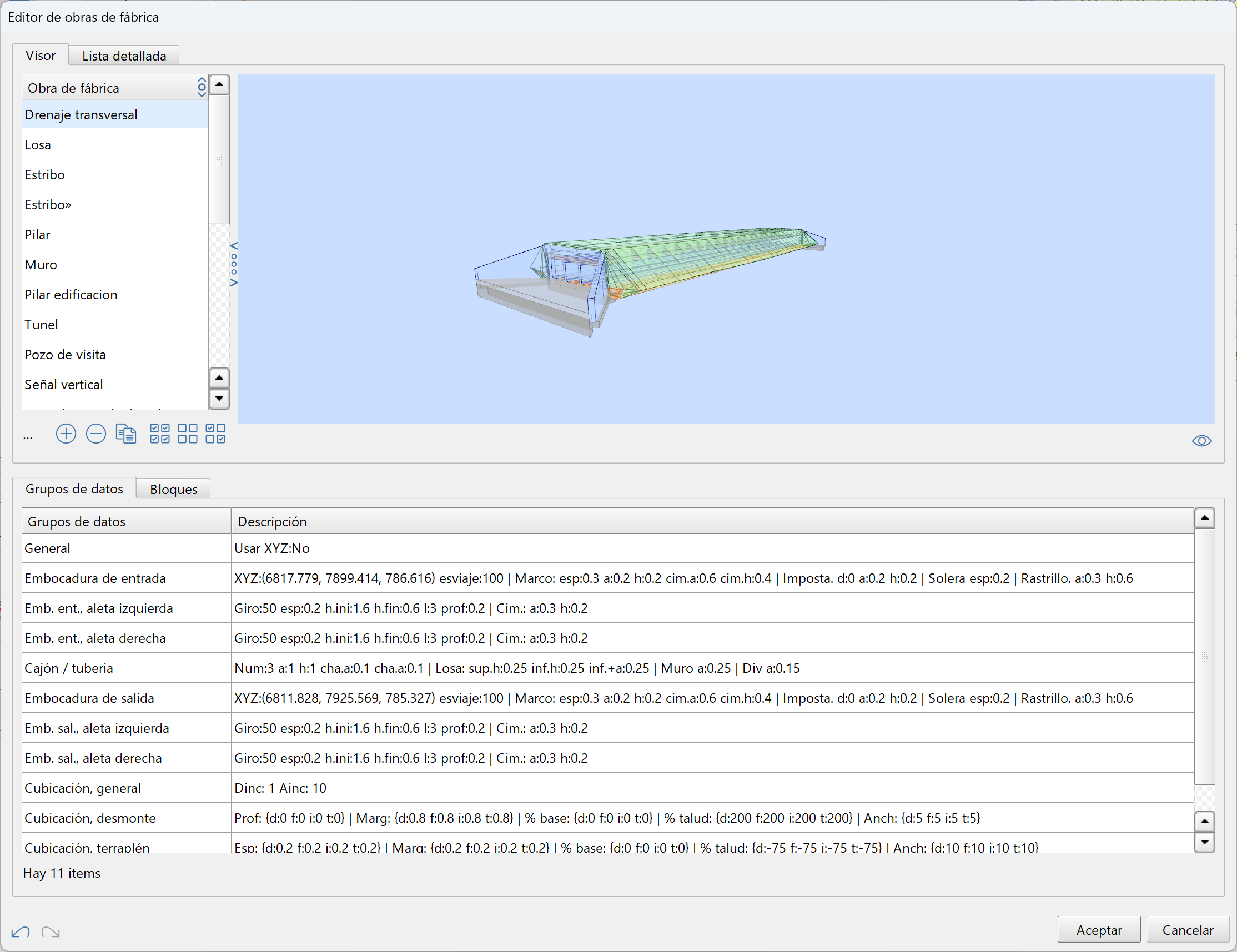
Task: Click the undo arrow icon at bottom left
Action: (21, 931)
